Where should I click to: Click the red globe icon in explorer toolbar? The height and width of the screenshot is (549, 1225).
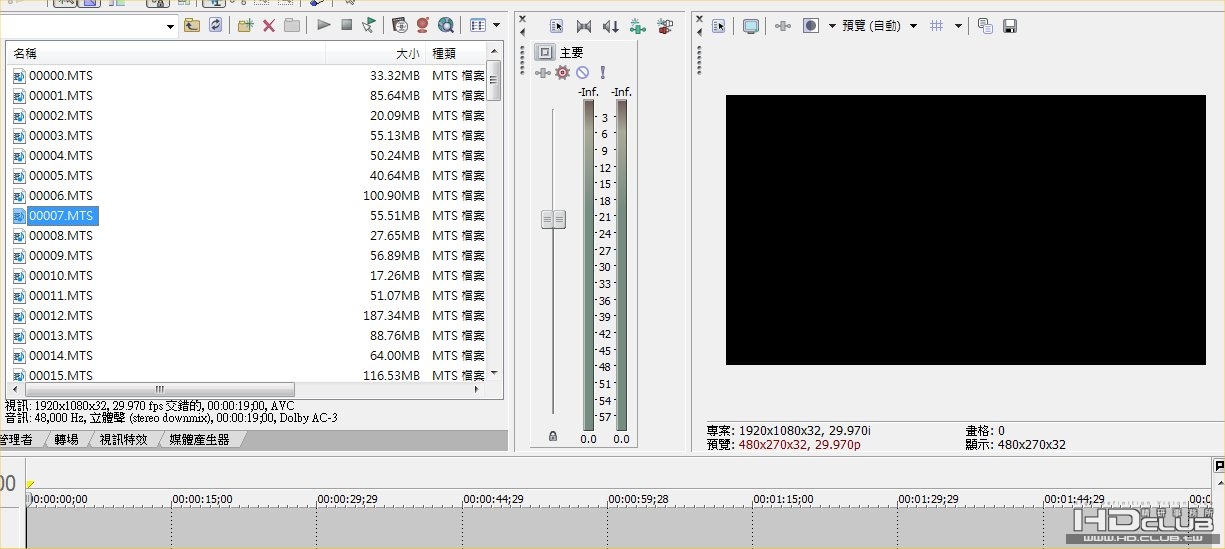click(x=423, y=25)
